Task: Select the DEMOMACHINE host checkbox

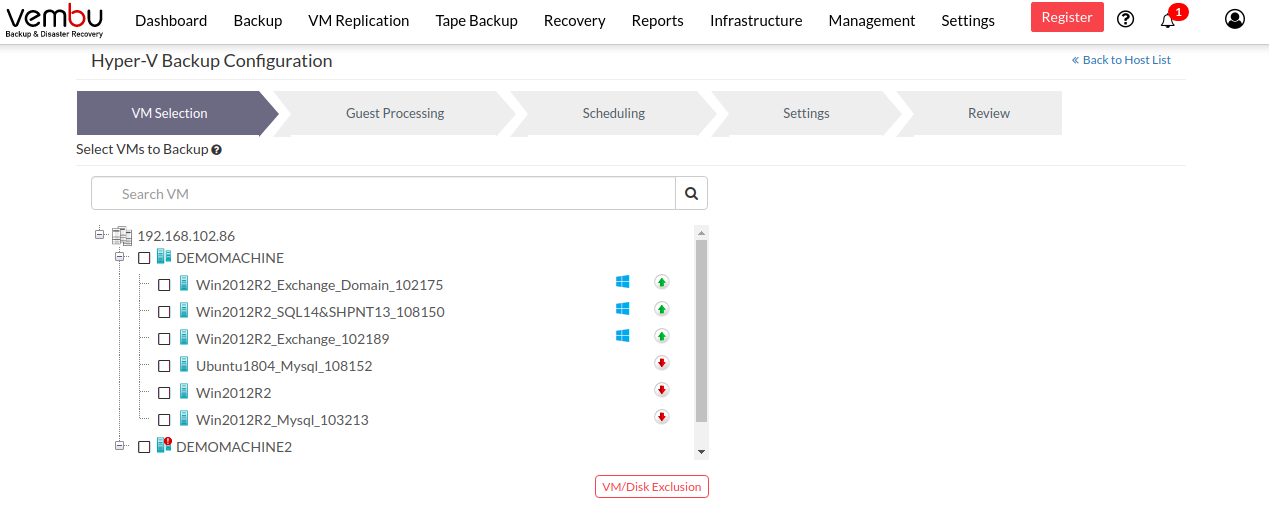Action: (144, 258)
